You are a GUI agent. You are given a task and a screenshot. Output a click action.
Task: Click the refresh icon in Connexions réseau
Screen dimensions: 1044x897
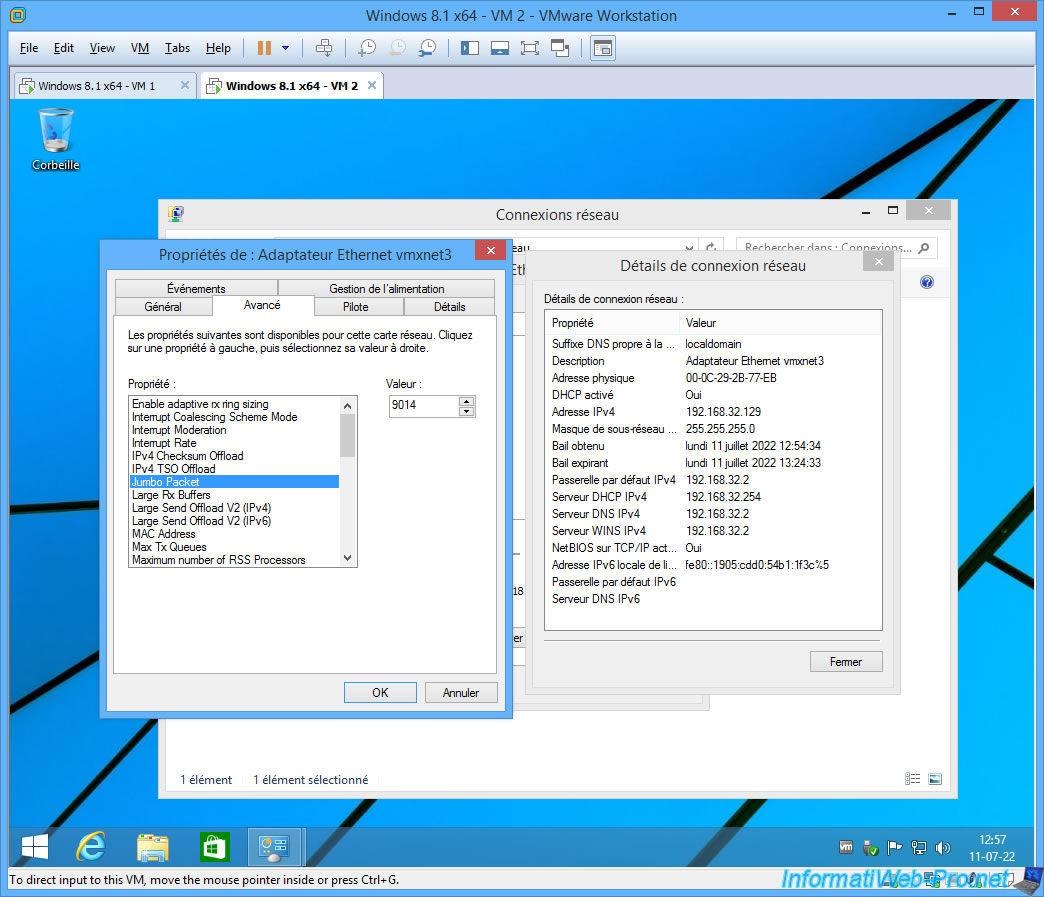(x=710, y=247)
